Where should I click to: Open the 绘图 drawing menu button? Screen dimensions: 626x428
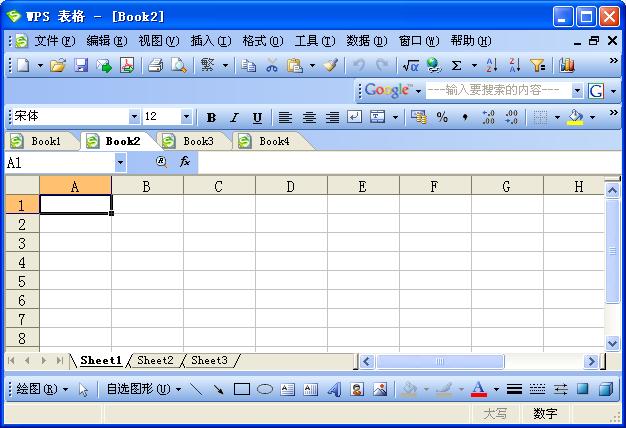coord(42,389)
